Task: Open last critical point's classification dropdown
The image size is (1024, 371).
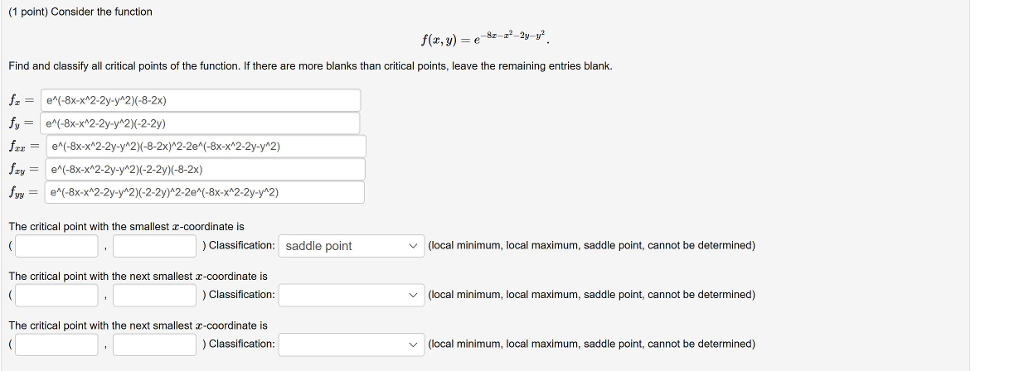Action: click(x=351, y=344)
